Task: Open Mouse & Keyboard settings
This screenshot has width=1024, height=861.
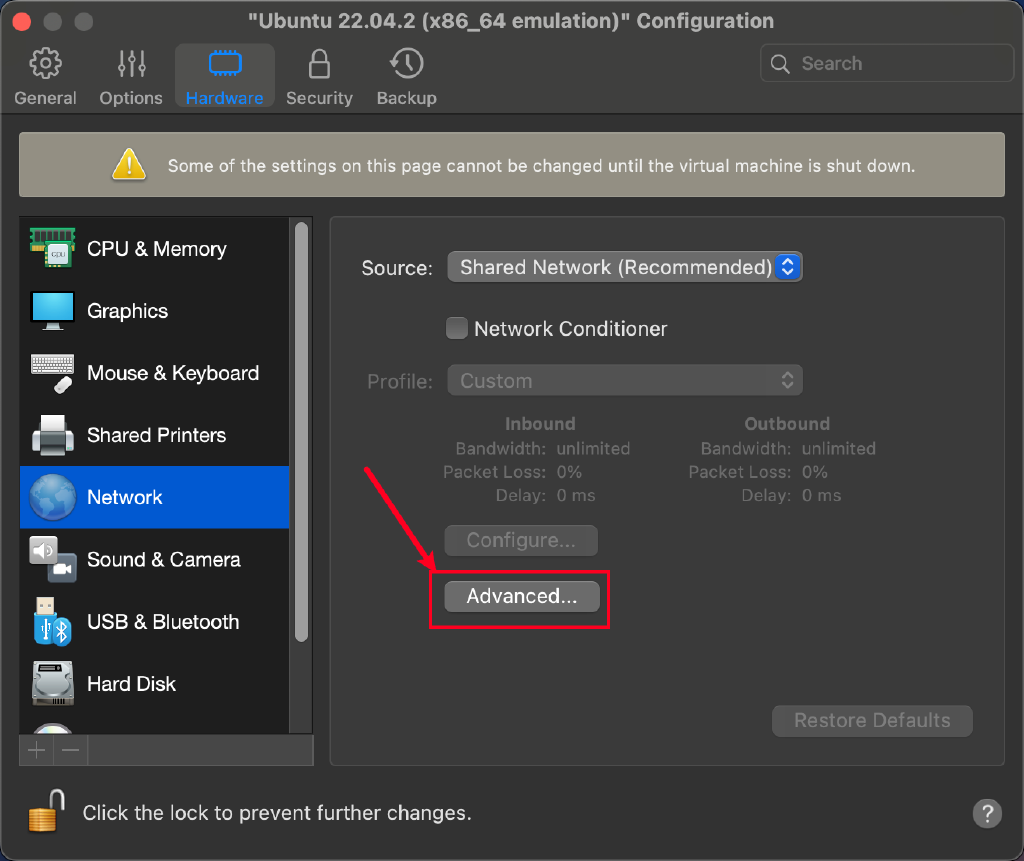Action: [172, 373]
